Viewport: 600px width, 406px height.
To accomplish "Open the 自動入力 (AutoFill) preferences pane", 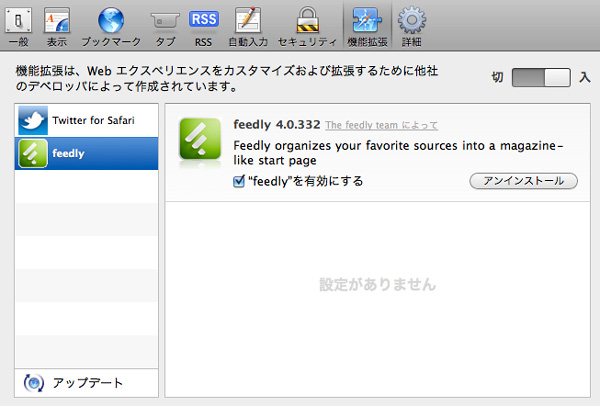I will pyautogui.click(x=248, y=26).
